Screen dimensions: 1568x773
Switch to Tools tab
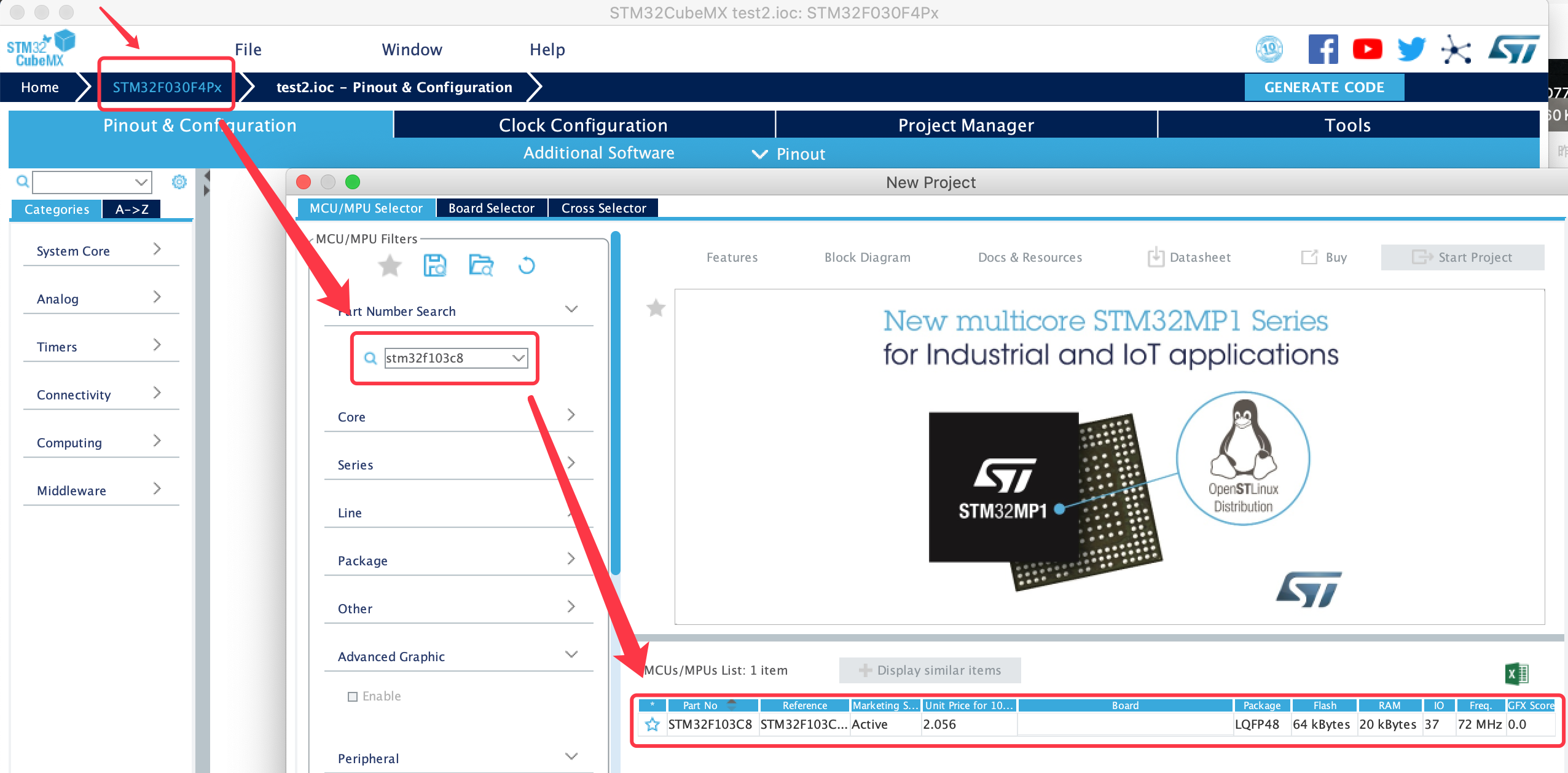click(x=1348, y=125)
